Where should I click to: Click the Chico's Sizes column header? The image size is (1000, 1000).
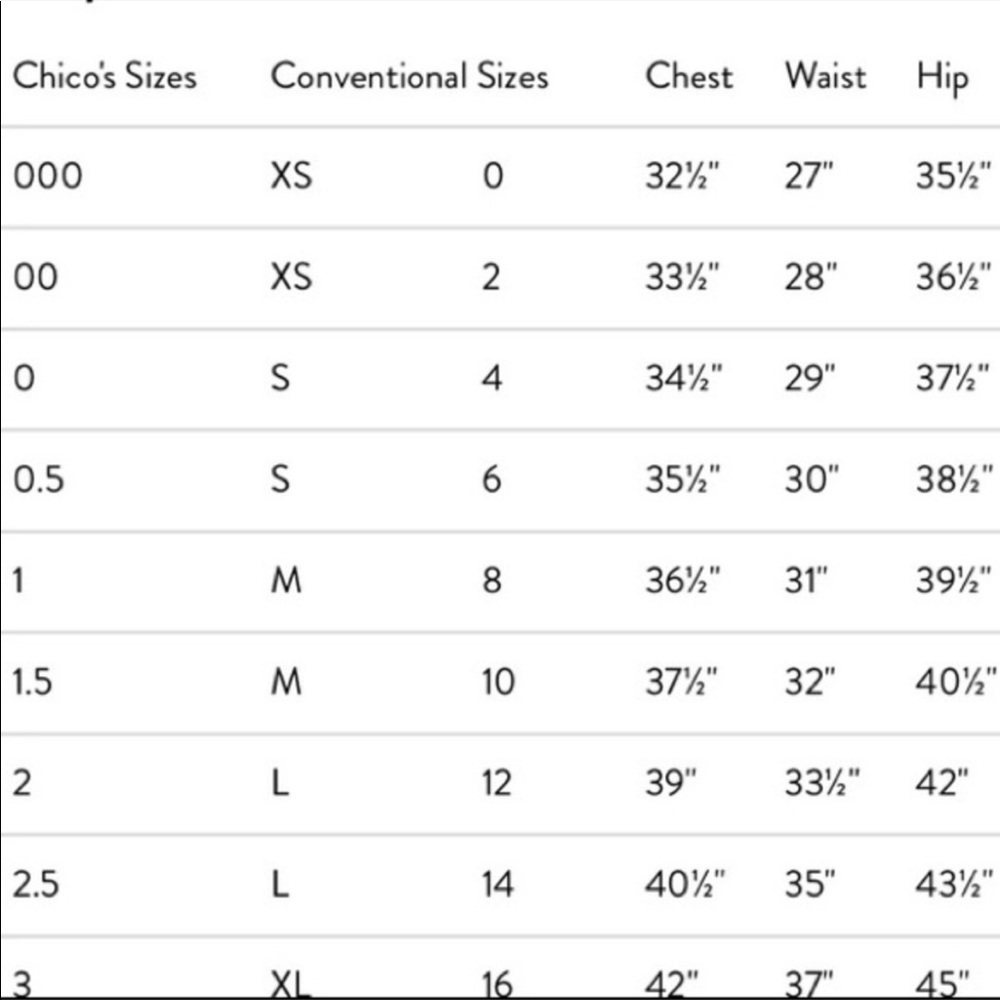pyautogui.click(x=105, y=76)
